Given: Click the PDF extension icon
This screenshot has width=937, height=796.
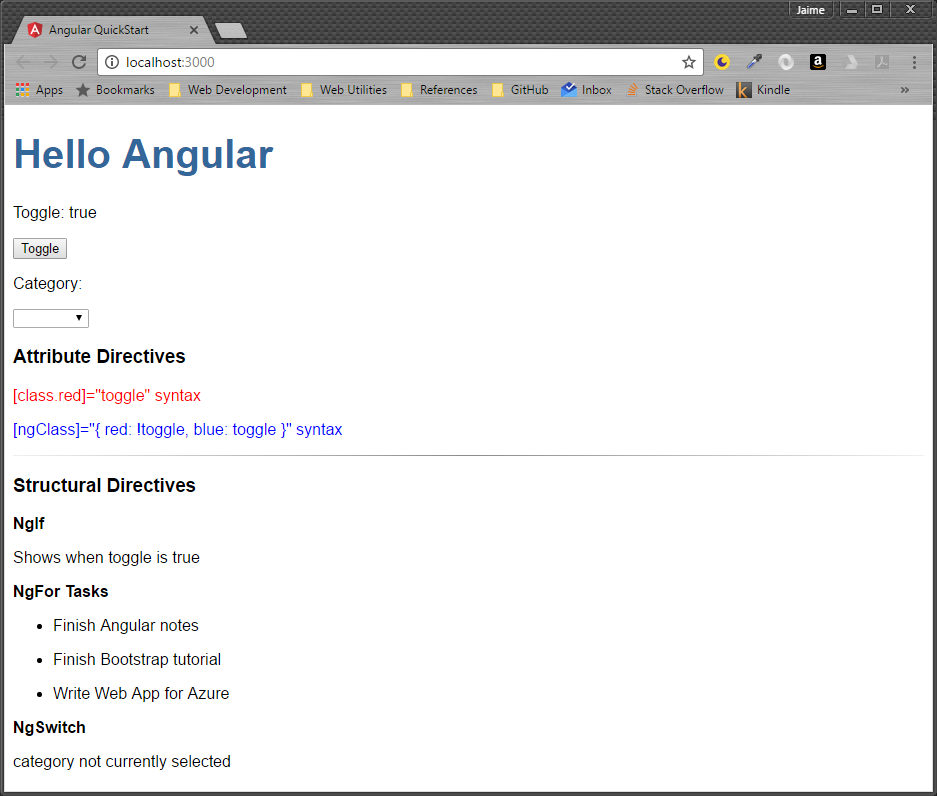Looking at the screenshot, I should point(882,62).
